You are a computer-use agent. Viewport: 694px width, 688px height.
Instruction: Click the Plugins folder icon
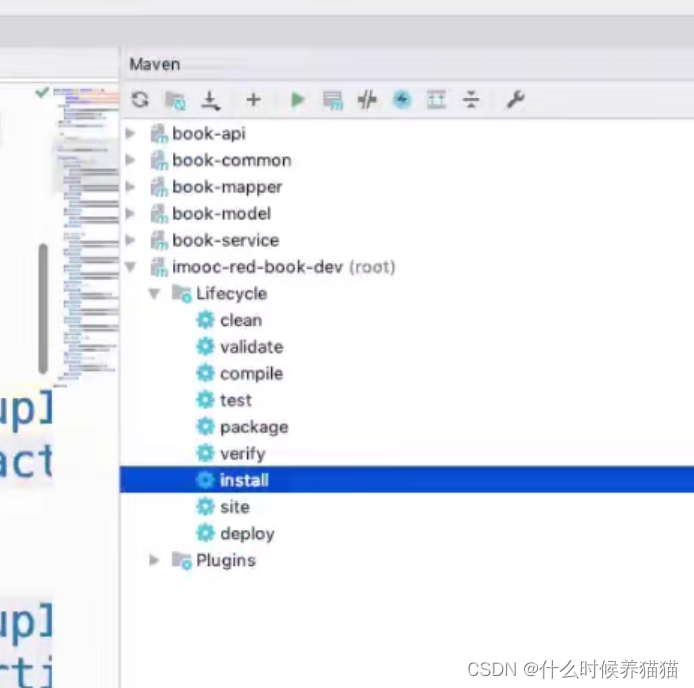[181, 560]
